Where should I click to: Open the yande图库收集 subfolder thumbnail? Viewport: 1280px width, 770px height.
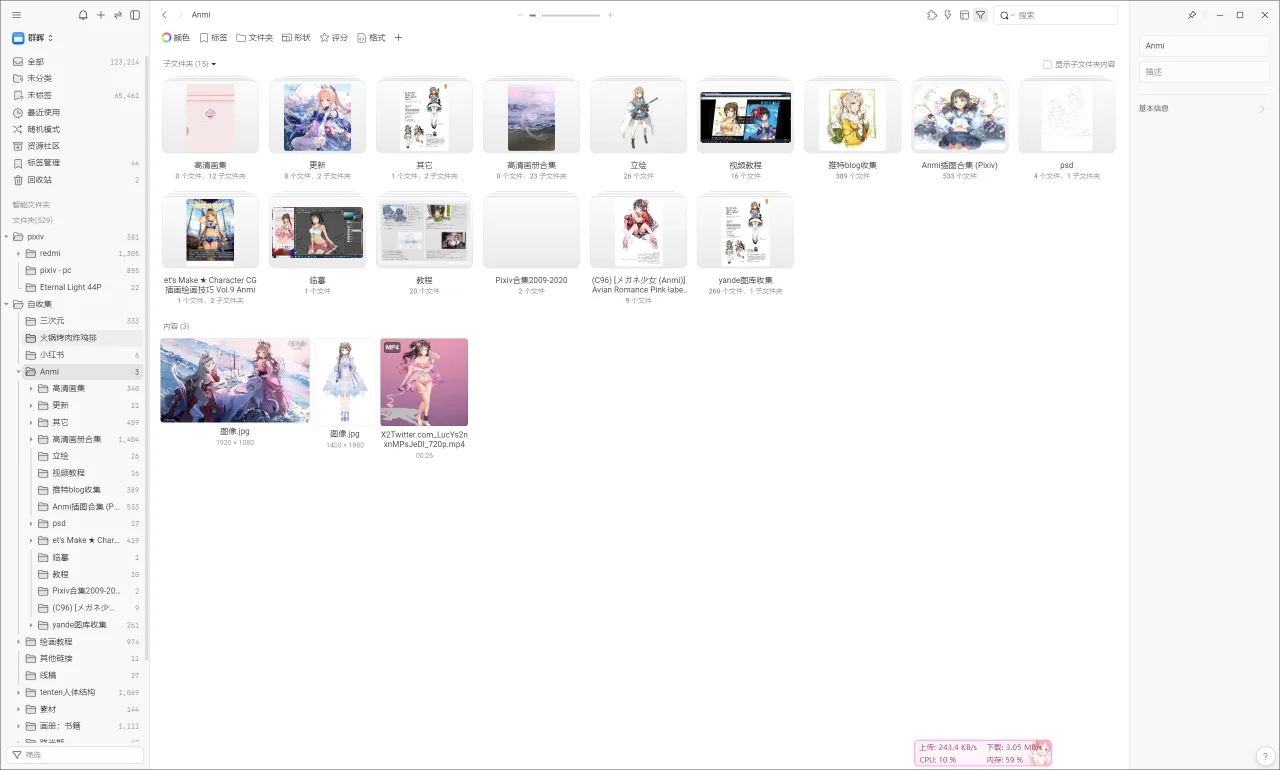[745, 233]
